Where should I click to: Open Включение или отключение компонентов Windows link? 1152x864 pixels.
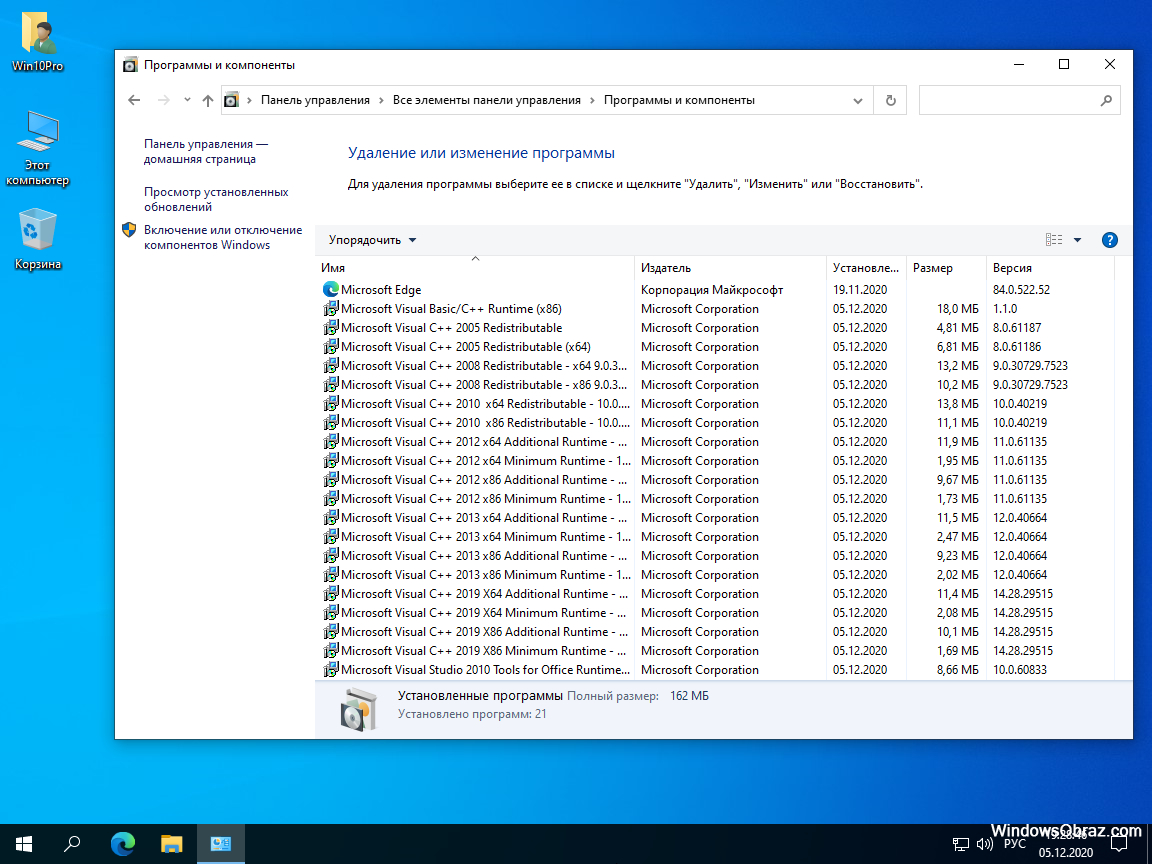[x=223, y=237]
